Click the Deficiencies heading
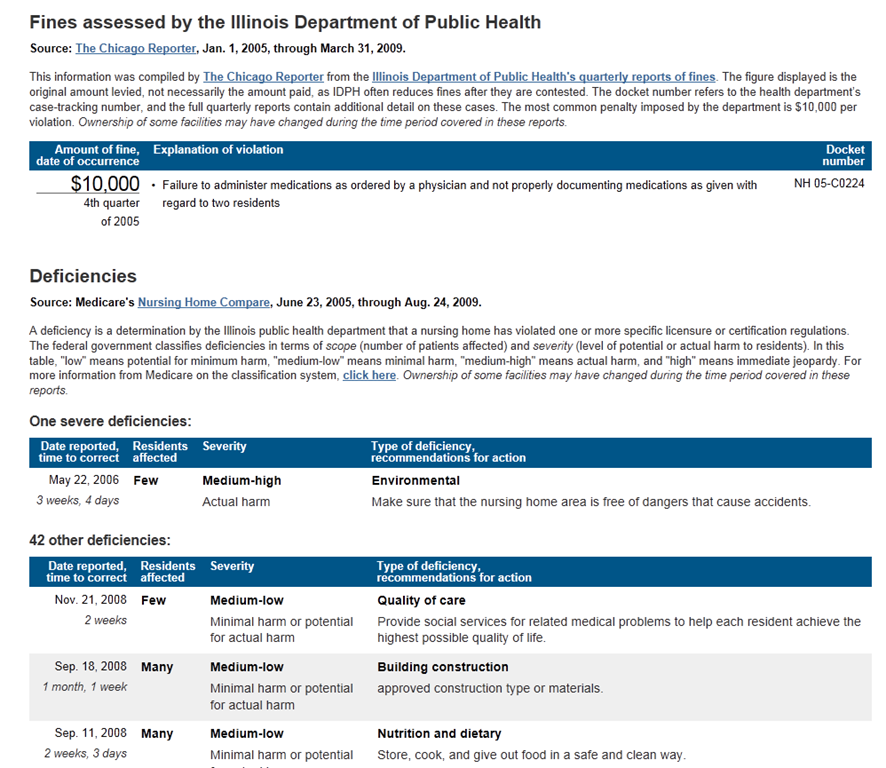Image resolution: width=886 pixels, height=768 pixels. 83,276
